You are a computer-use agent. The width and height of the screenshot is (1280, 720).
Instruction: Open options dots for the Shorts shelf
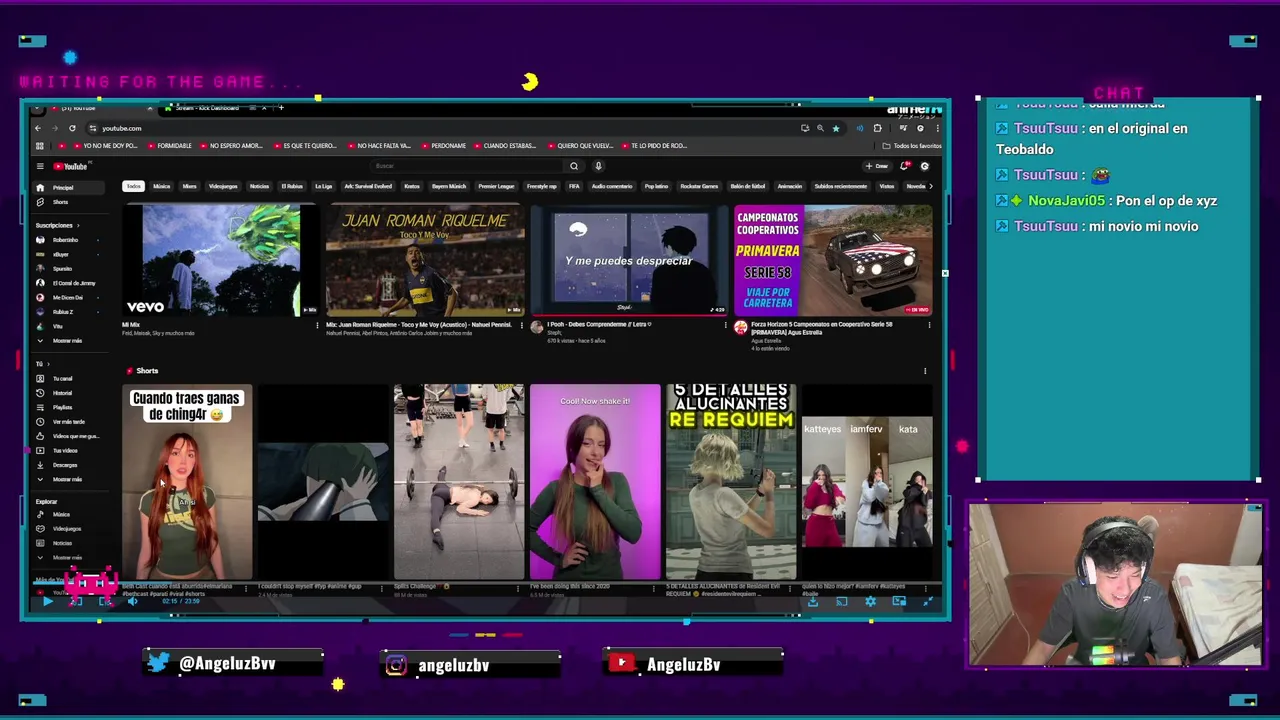coord(925,371)
